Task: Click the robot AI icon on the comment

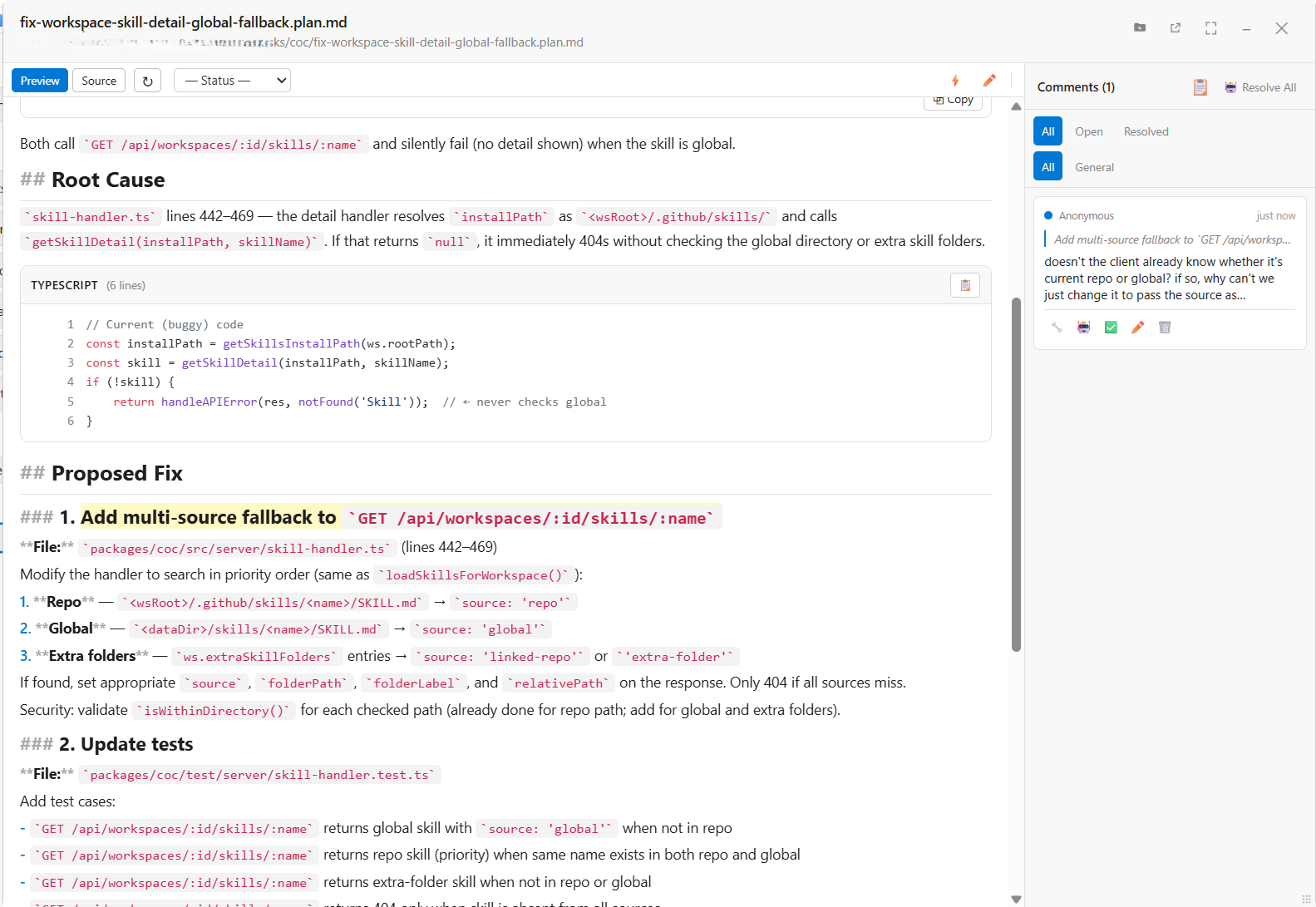Action: point(1084,328)
